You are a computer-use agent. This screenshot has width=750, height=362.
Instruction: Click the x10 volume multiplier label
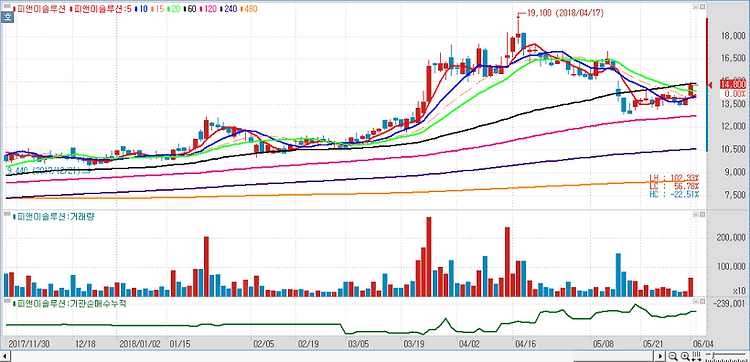click(x=739, y=290)
